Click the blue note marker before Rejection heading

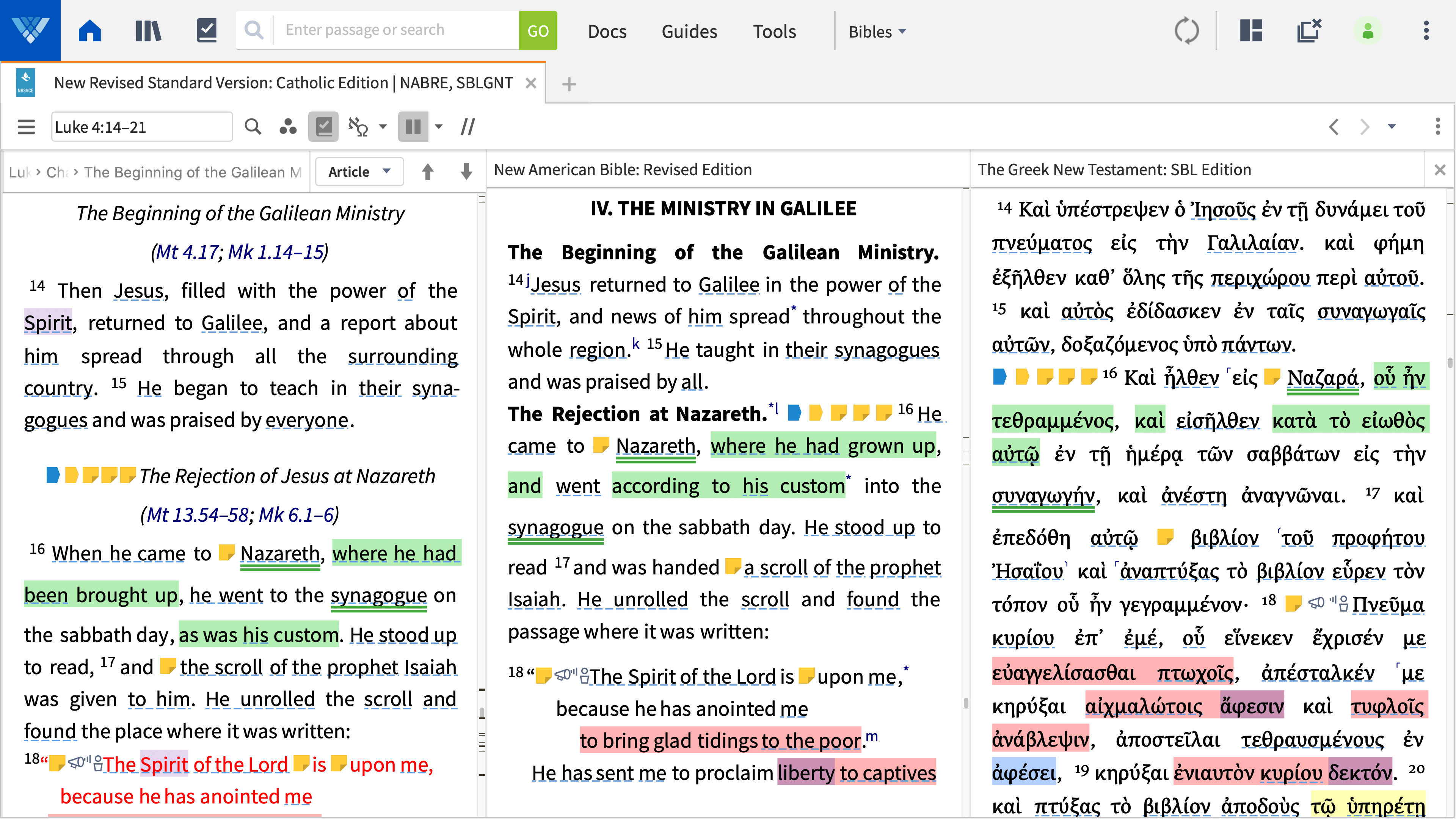click(x=53, y=475)
